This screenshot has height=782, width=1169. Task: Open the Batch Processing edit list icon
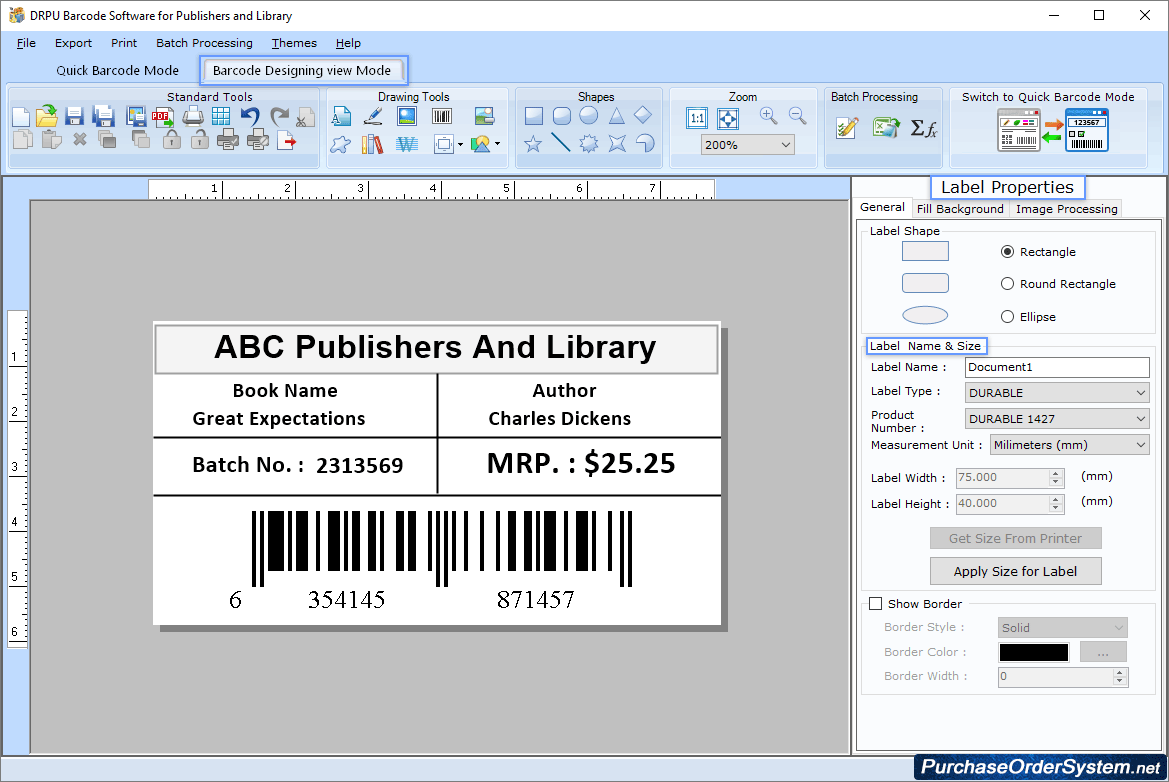point(848,127)
